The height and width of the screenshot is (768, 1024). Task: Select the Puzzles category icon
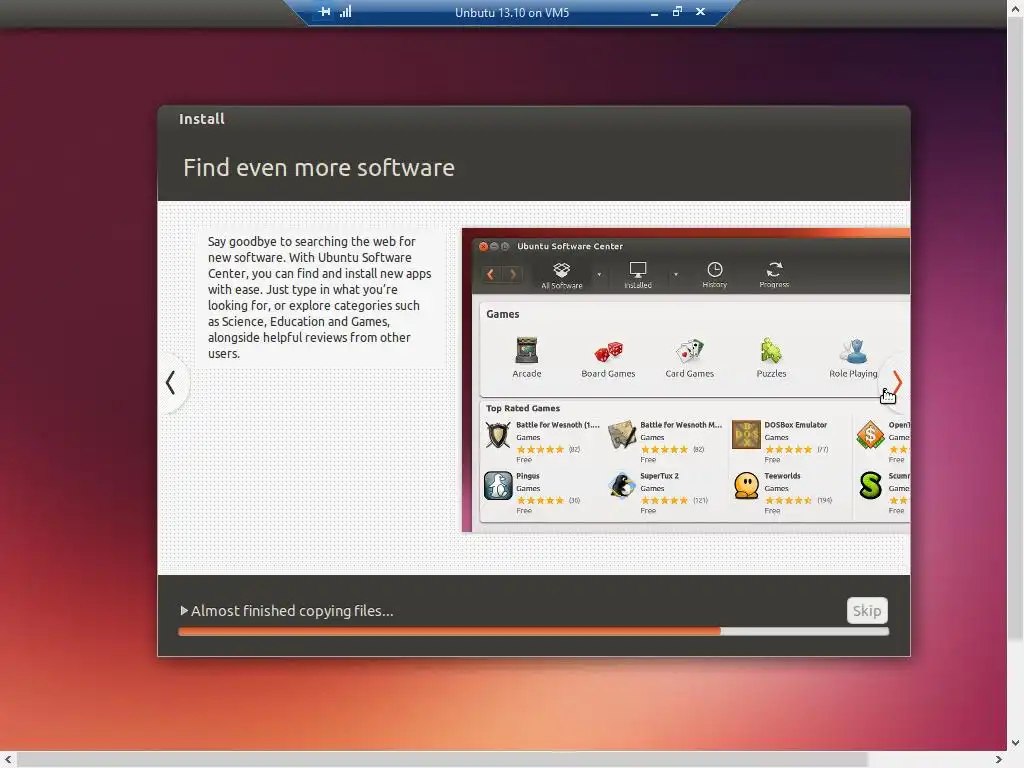pyautogui.click(x=771, y=351)
